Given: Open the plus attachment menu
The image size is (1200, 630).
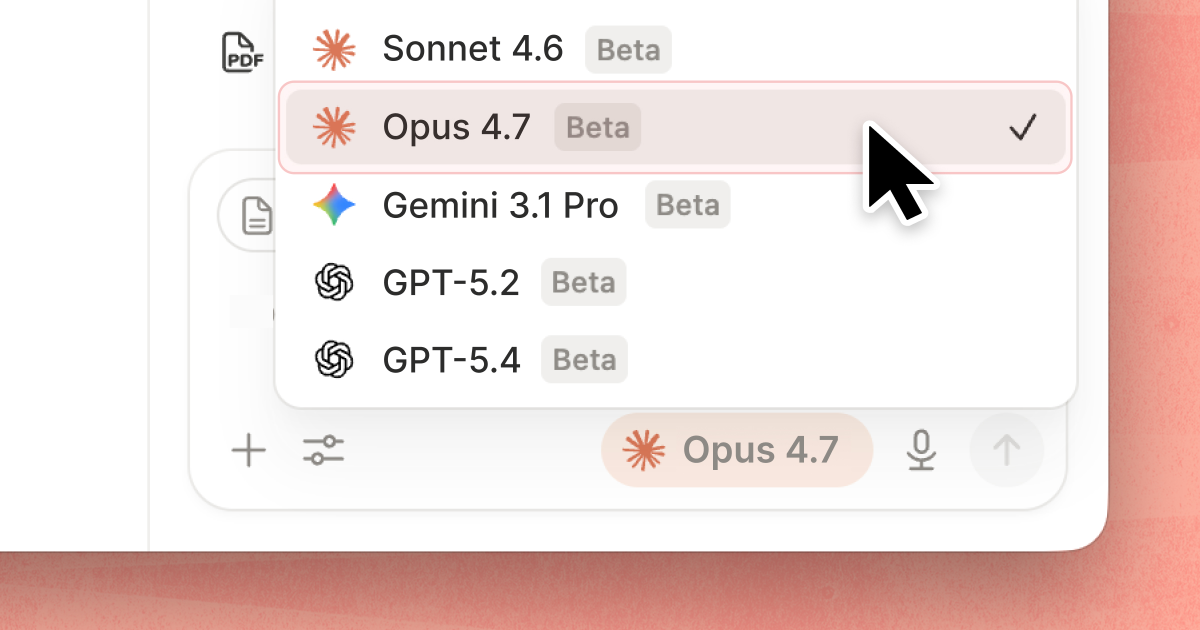Looking at the screenshot, I should tap(248, 450).
